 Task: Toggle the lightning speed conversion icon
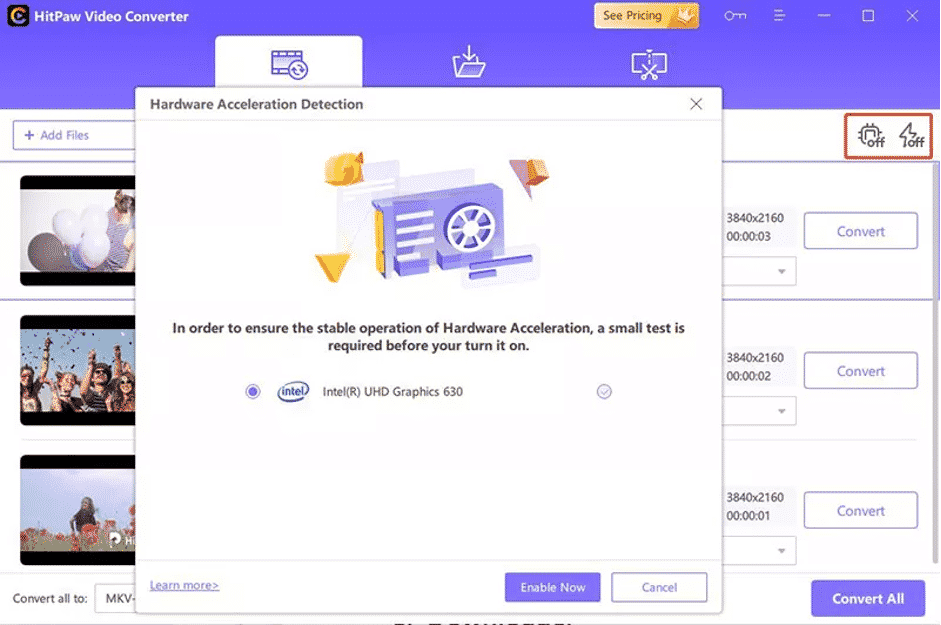tap(911, 135)
